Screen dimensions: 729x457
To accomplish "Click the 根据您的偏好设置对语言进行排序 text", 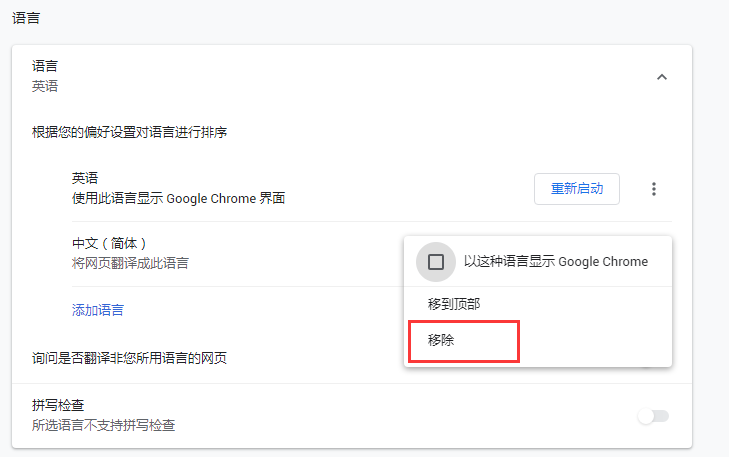I will [129, 132].
